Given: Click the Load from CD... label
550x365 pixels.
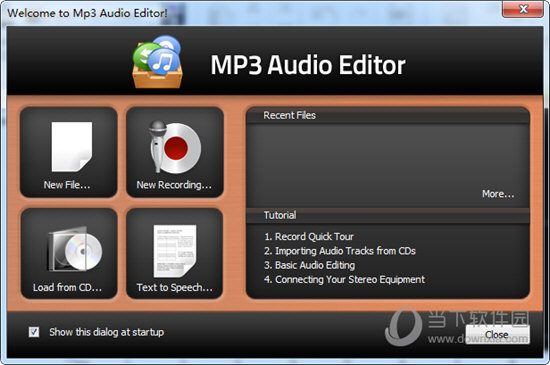Looking at the screenshot, I should 67,288.
